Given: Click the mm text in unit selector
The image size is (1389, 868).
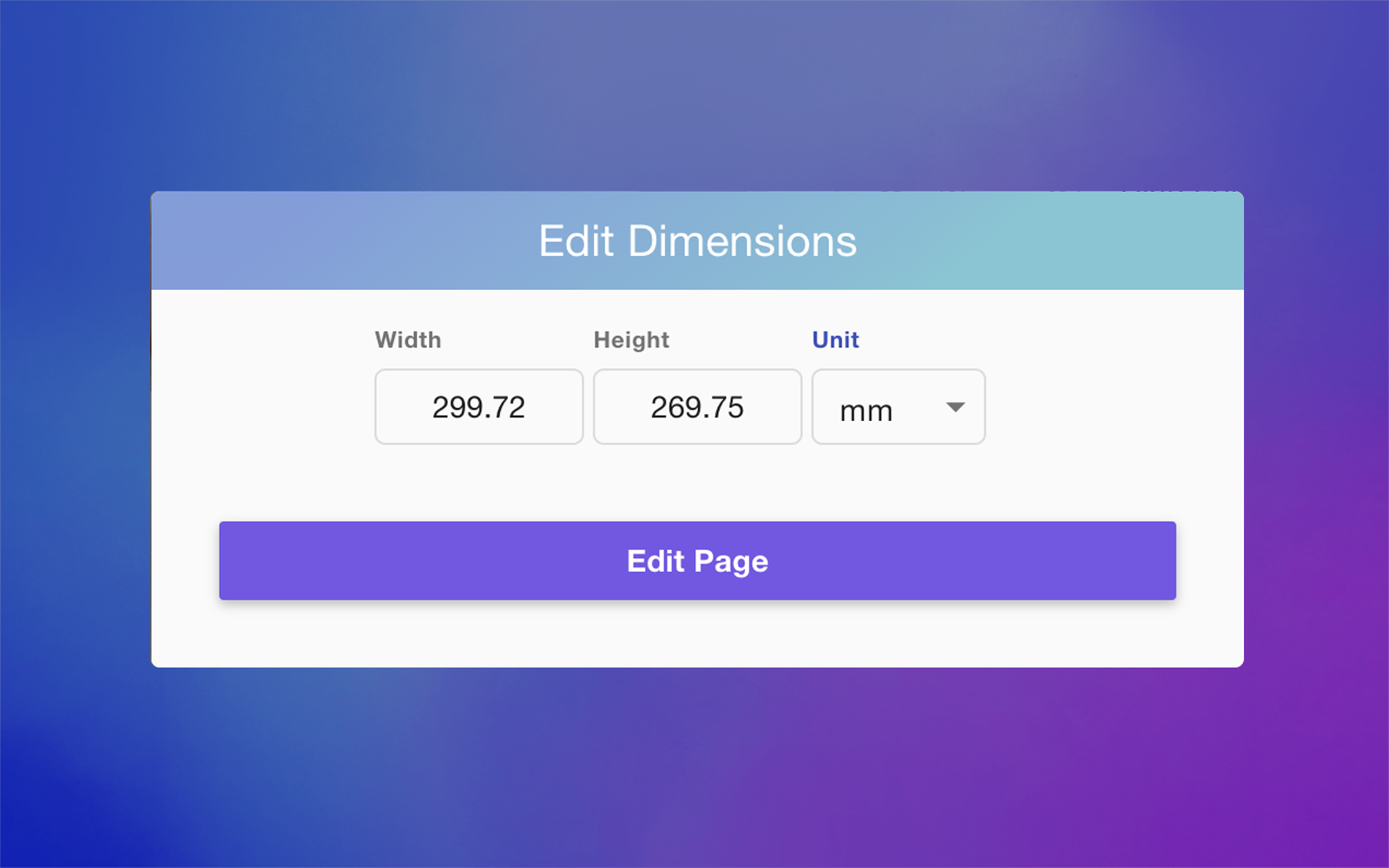Looking at the screenshot, I should (x=866, y=411).
